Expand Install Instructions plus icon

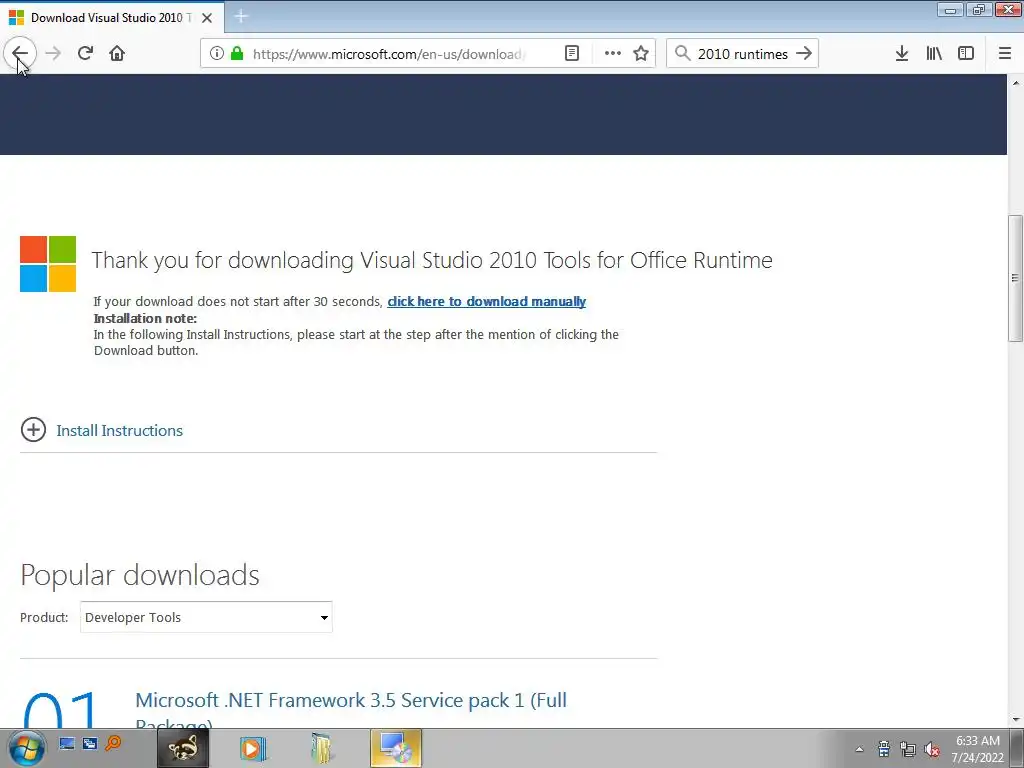[33, 430]
